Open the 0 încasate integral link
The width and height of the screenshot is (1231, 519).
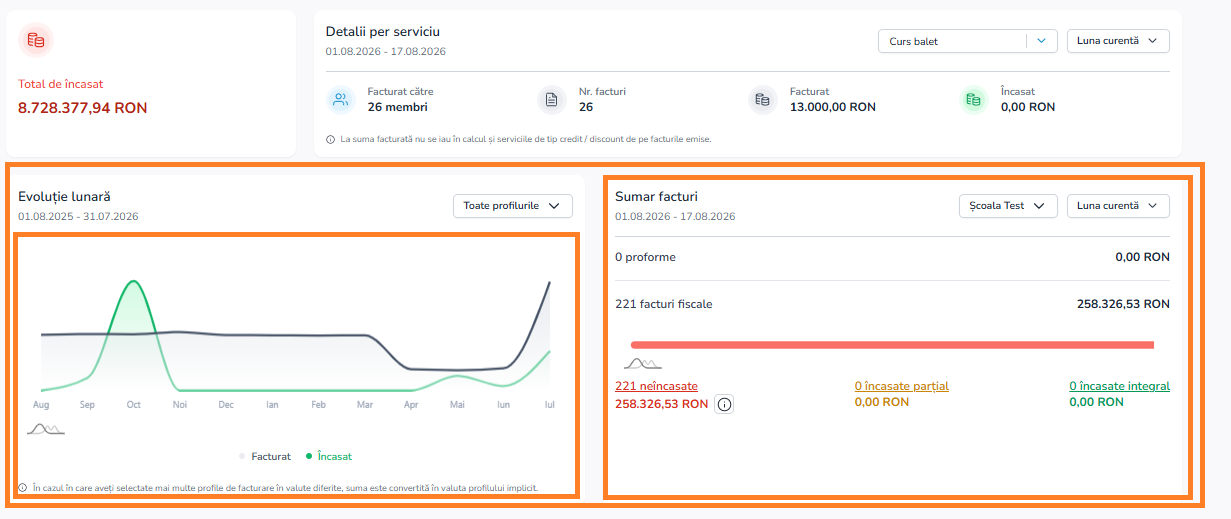point(1119,386)
